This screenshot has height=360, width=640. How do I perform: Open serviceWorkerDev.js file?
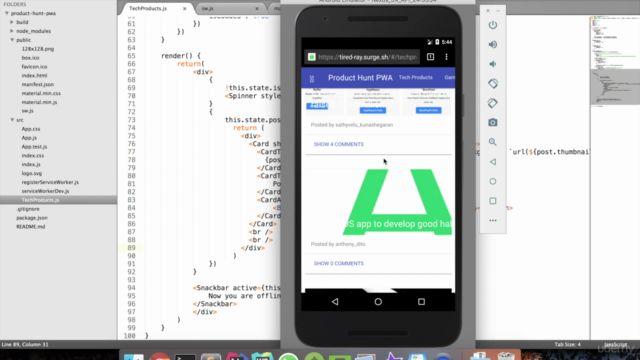[x=45, y=191]
